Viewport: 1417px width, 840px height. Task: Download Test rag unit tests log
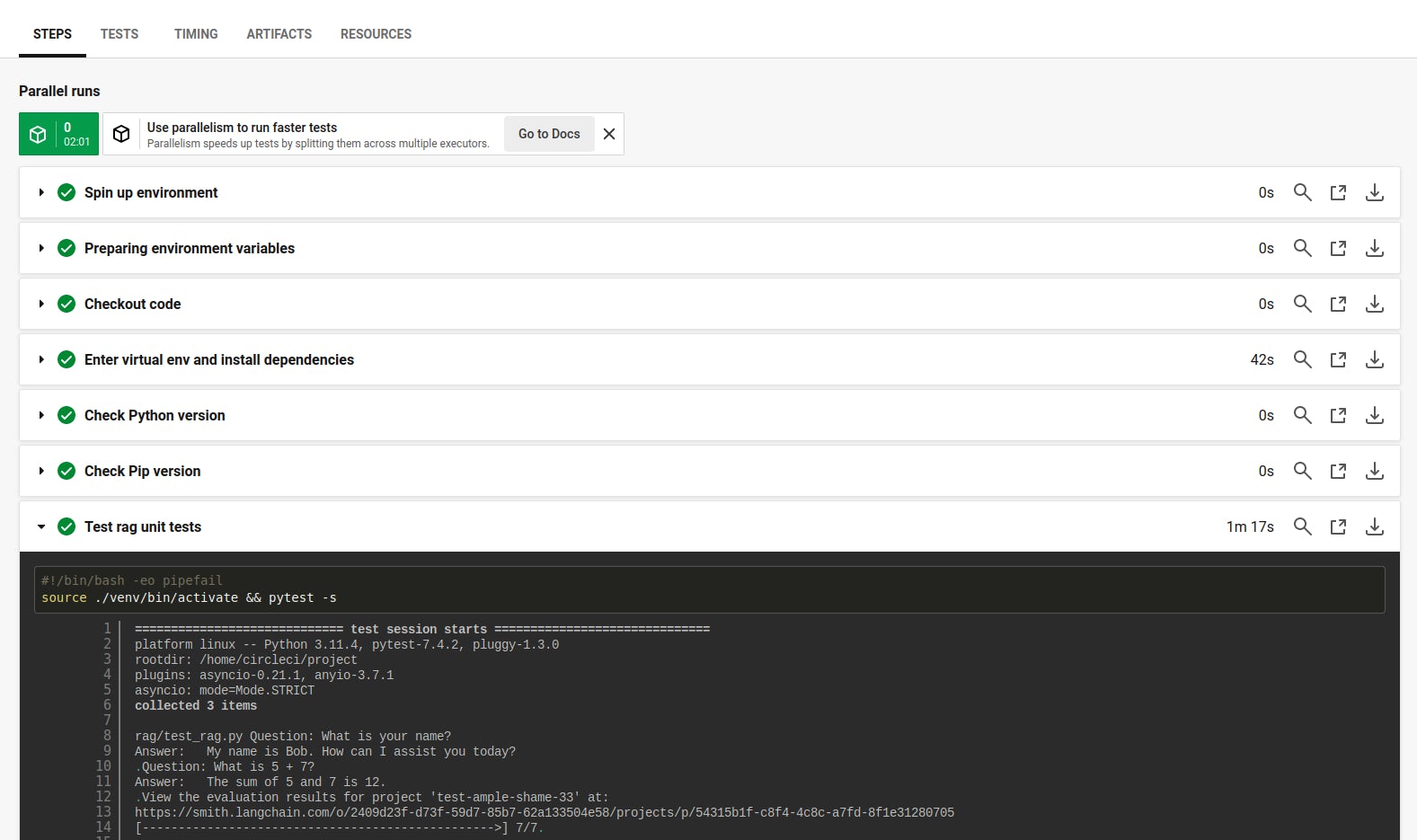coord(1374,526)
